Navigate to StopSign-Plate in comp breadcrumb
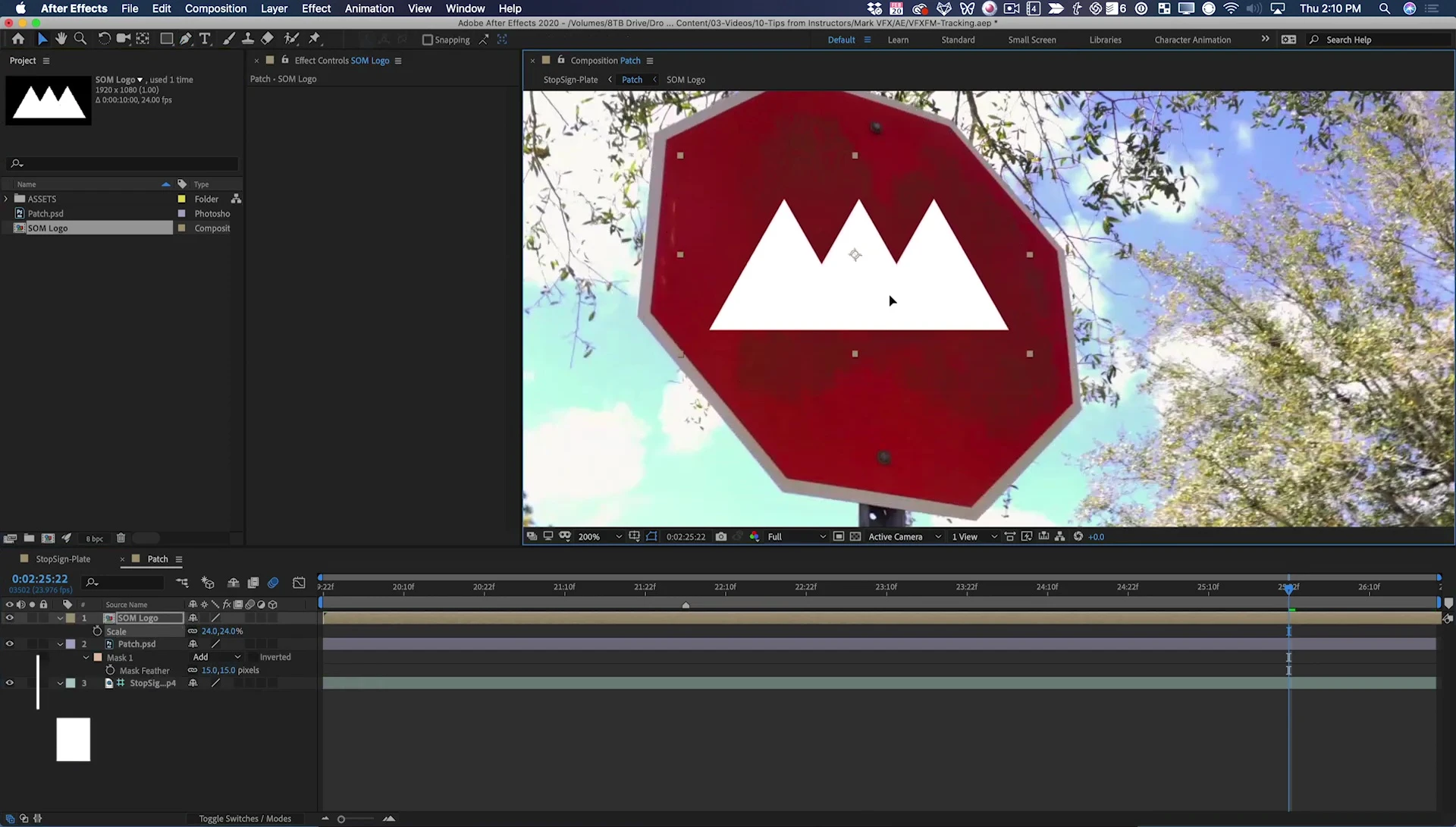Screen dimensions: 1456x827 (x=570, y=80)
